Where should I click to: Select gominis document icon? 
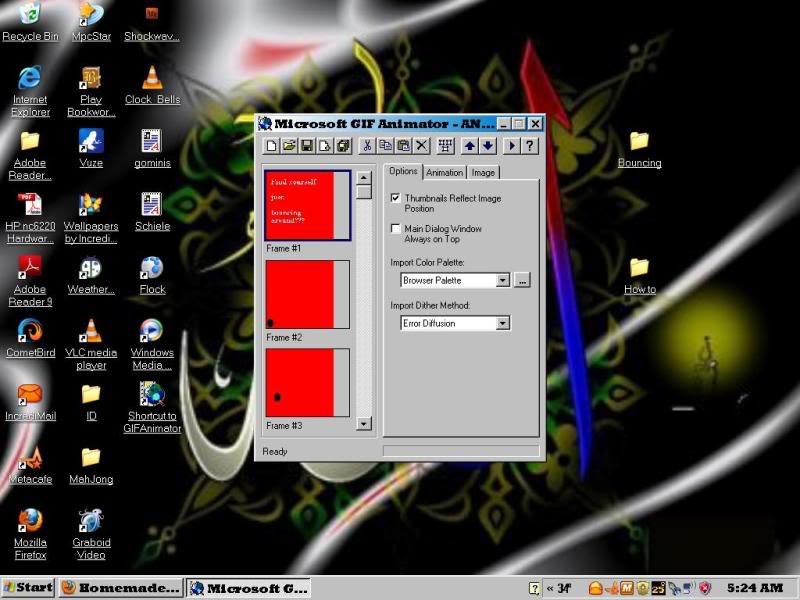(152, 148)
